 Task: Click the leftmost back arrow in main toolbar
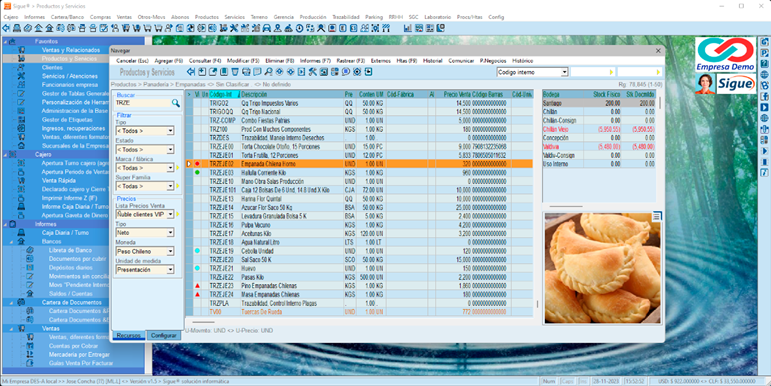(6, 29)
